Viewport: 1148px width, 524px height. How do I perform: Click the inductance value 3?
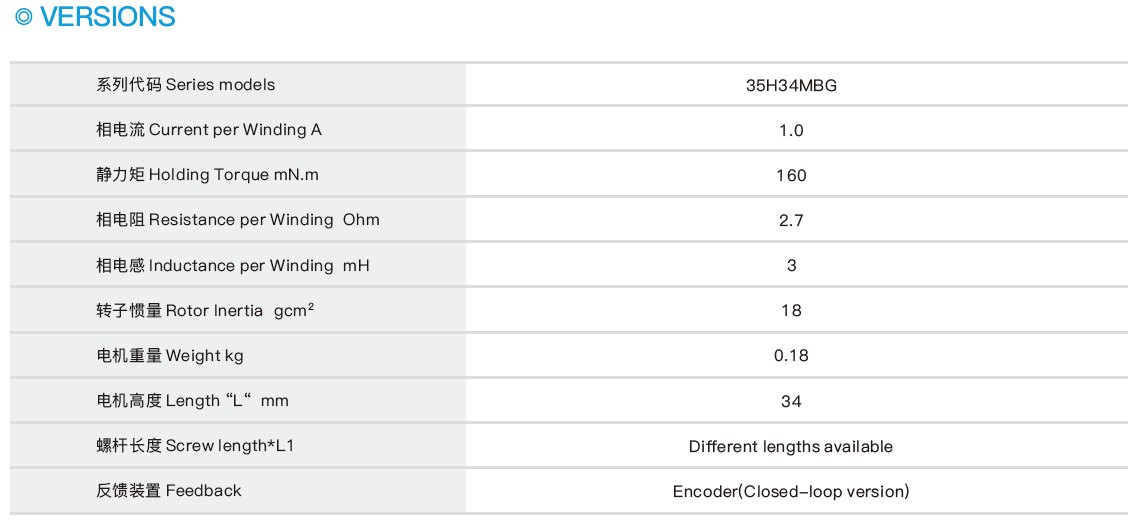(x=791, y=265)
